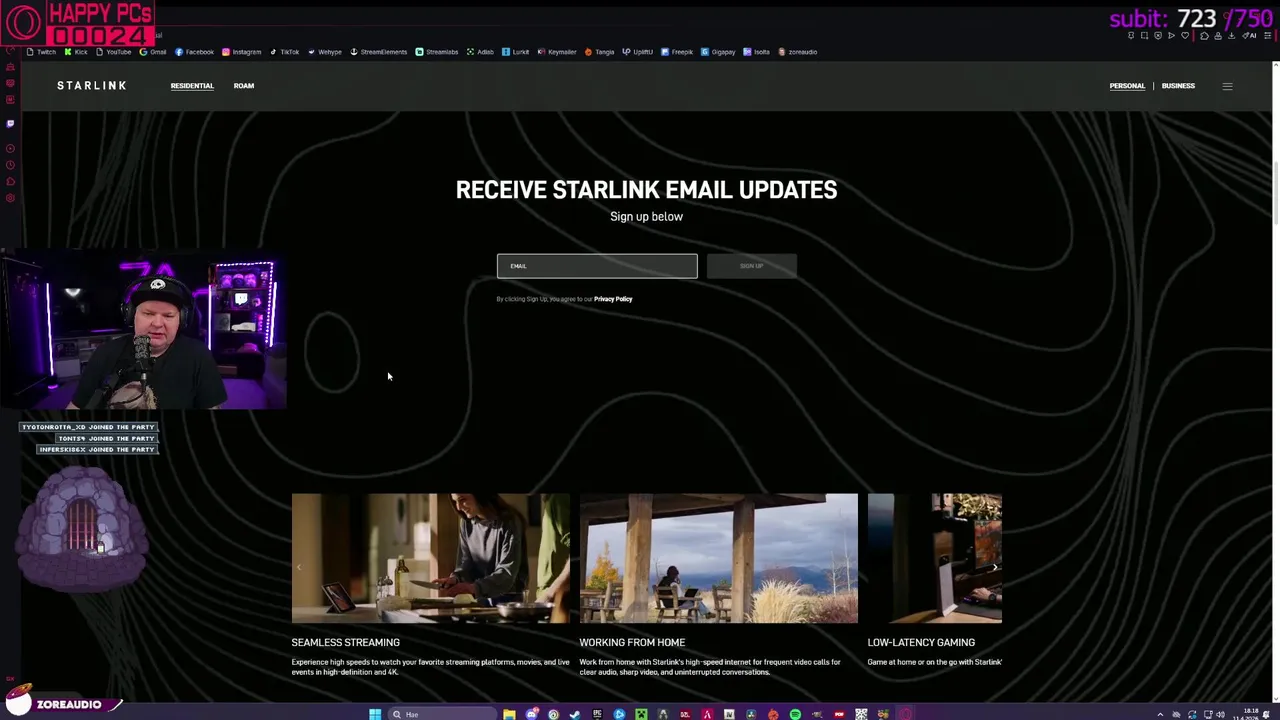Click the browser heart bookmark icon
The height and width of the screenshot is (720, 1280).
pos(1185,36)
